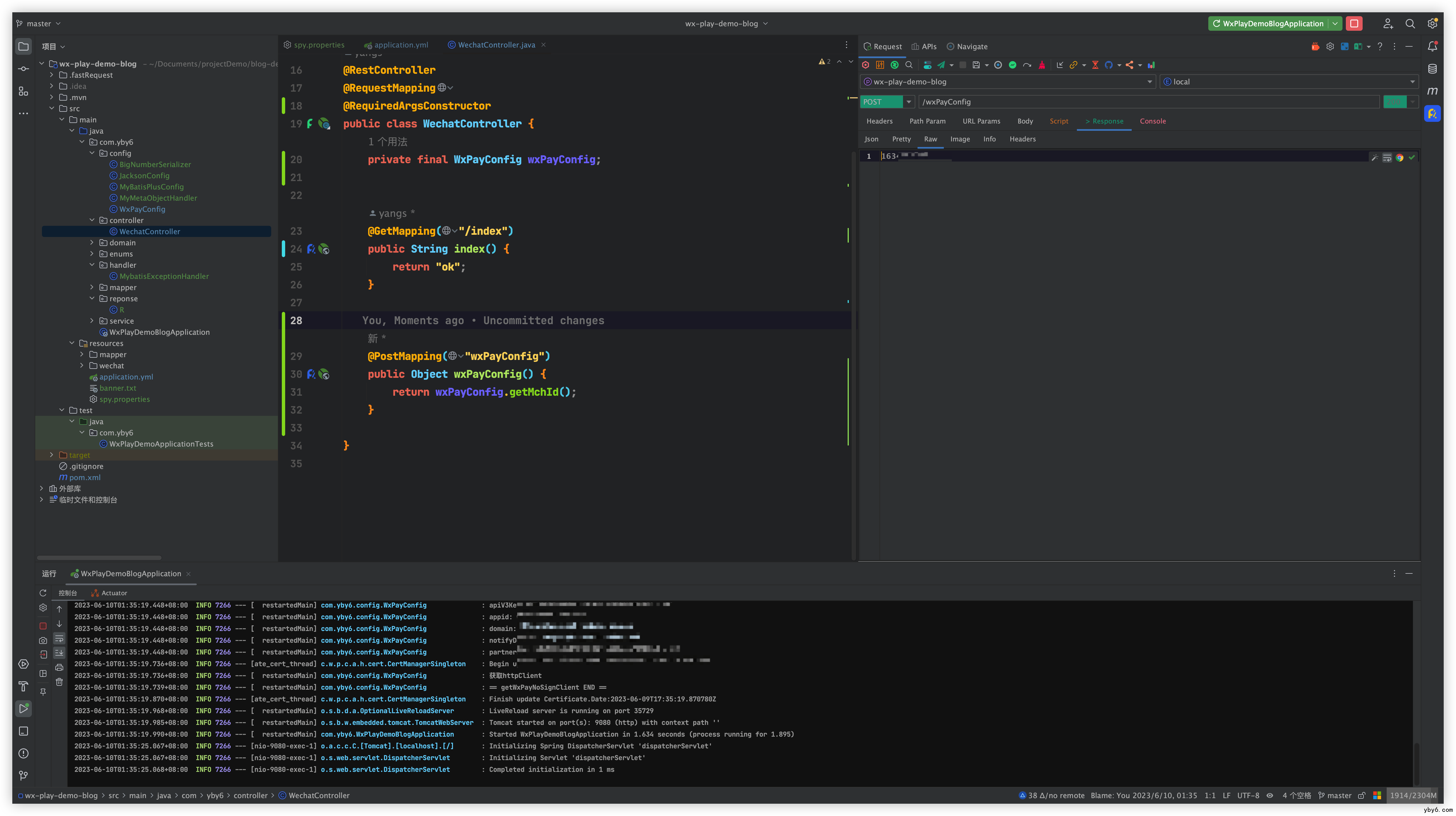Click the red broom clear icon
The height and width of the screenshot is (816, 1456).
[x=1042, y=65]
